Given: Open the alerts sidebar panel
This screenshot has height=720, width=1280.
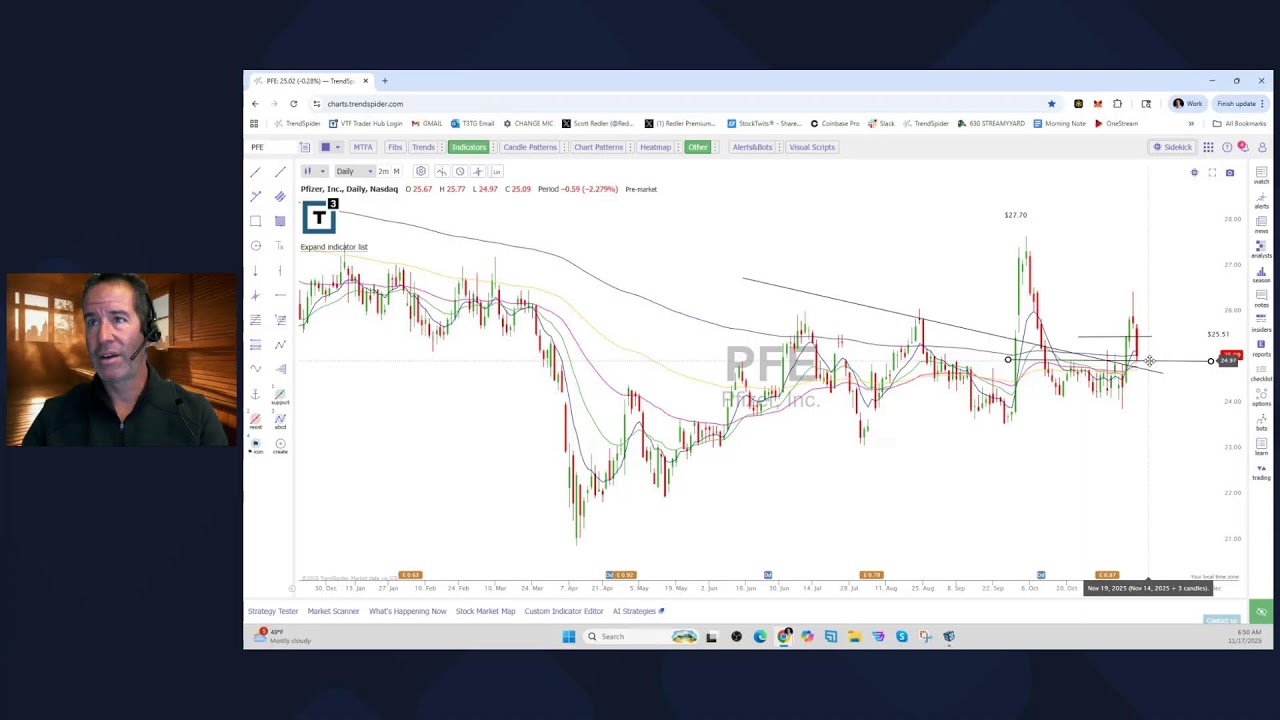Looking at the screenshot, I should (1261, 200).
